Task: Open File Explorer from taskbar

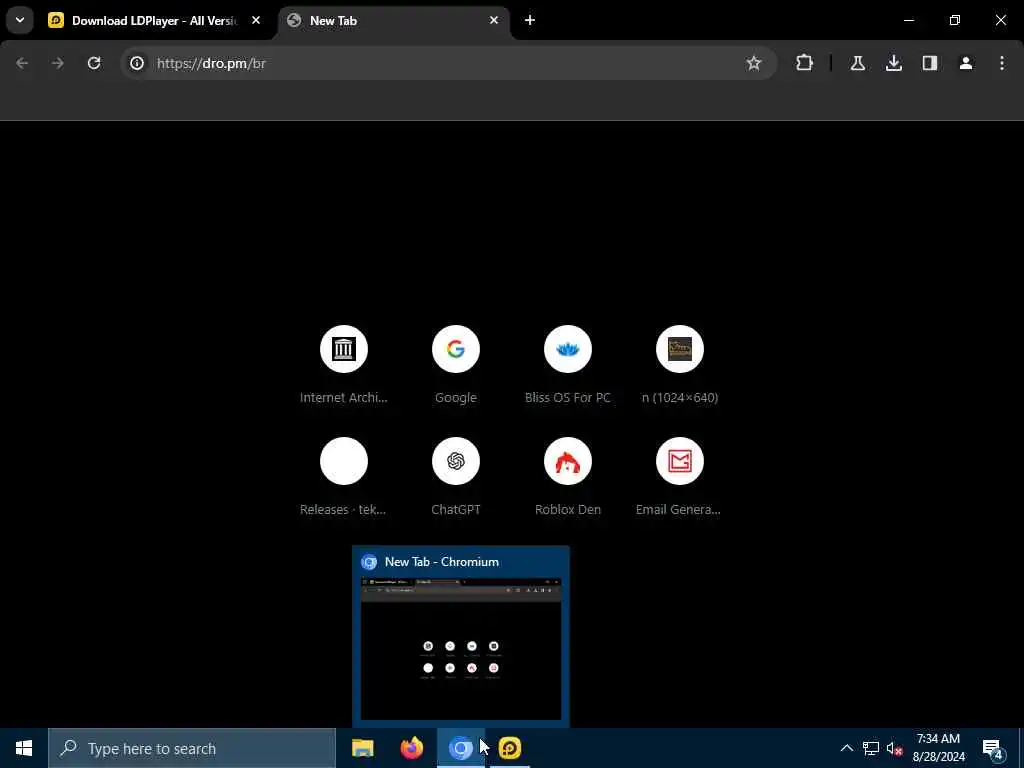Action: [x=362, y=748]
